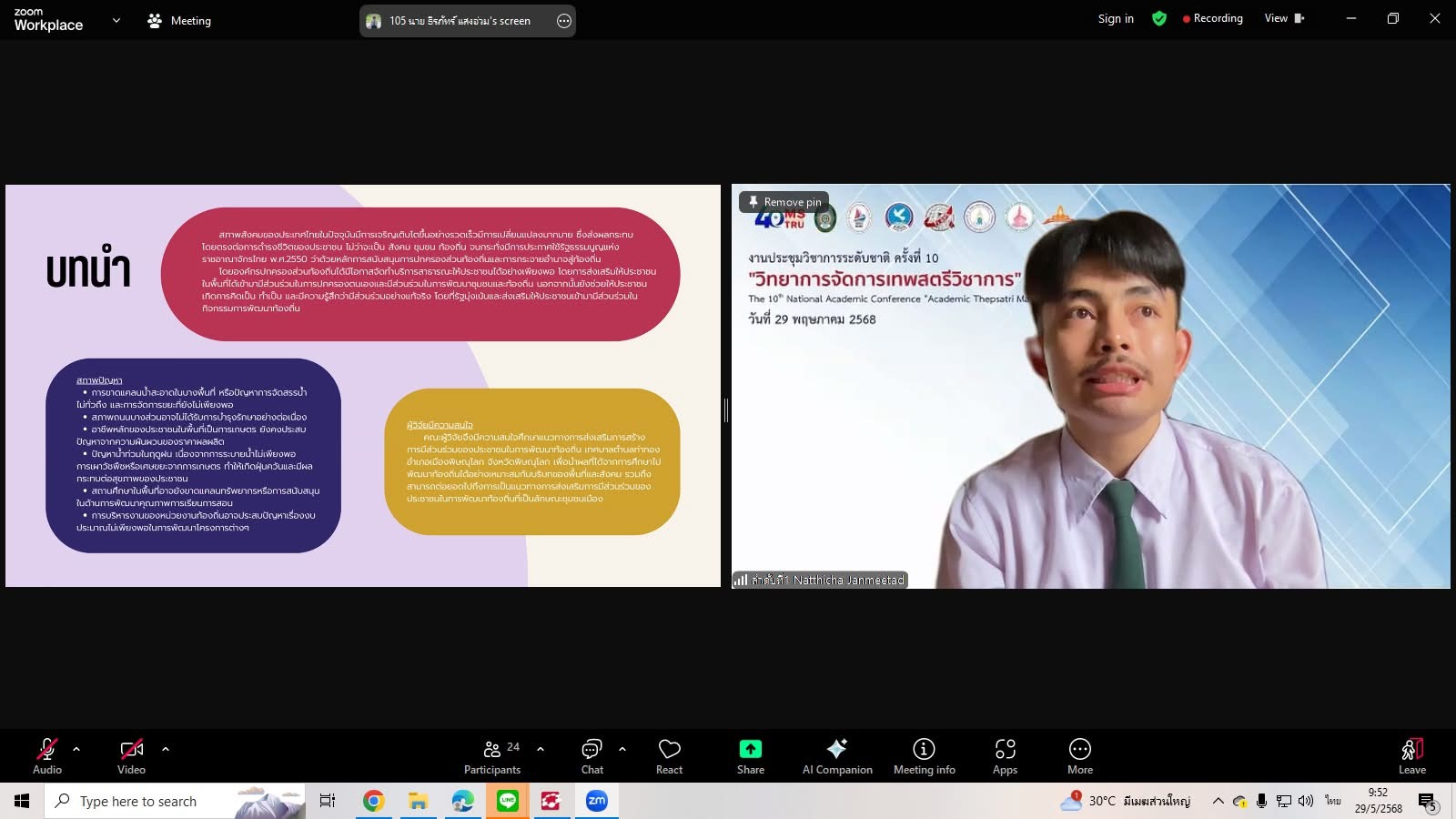The height and width of the screenshot is (819, 1456).
Task: Expand the participants options arrow
Action: [541, 749]
